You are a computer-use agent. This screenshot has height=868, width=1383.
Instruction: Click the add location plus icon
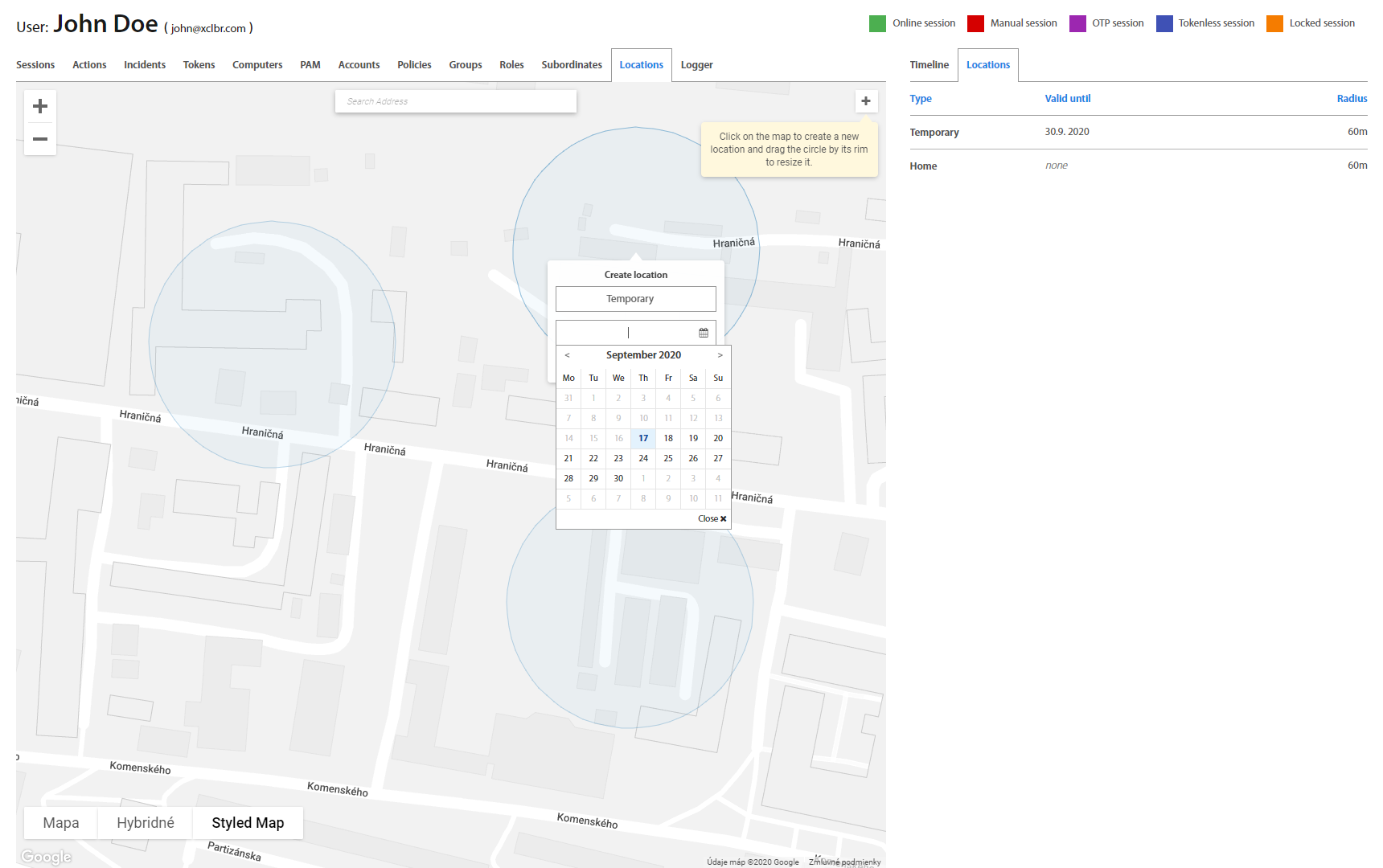(866, 101)
